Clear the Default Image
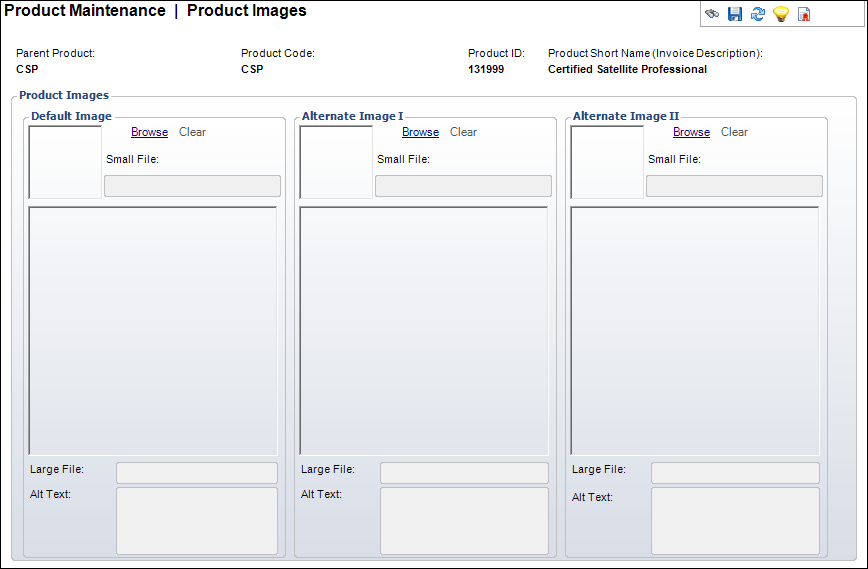The height and width of the screenshot is (569, 868). point(192,132)
